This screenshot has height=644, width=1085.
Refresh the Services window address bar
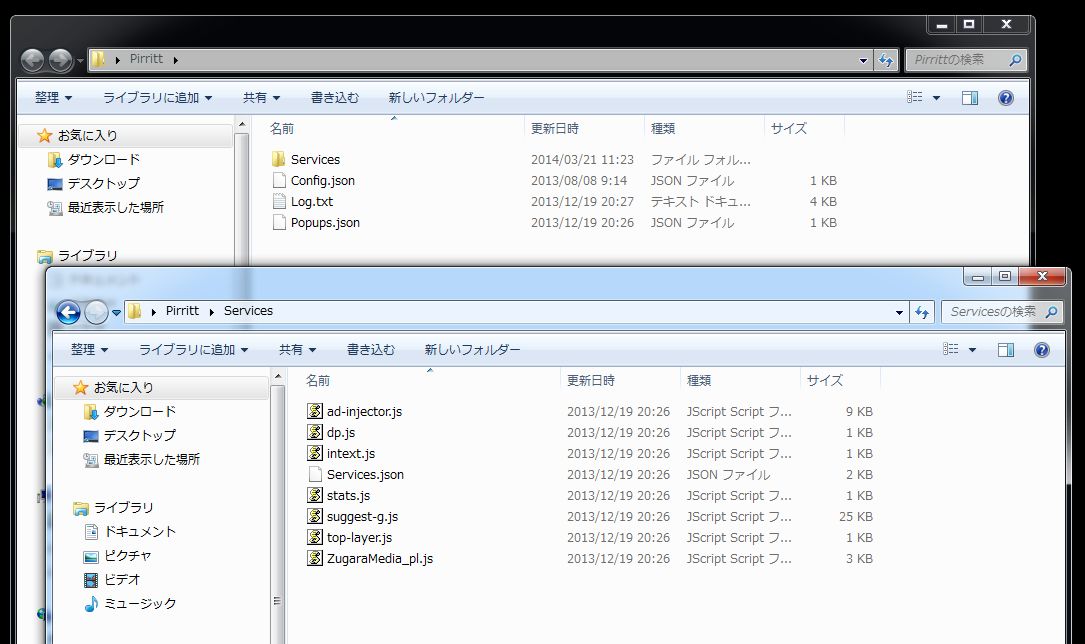(x=922, y=312)
